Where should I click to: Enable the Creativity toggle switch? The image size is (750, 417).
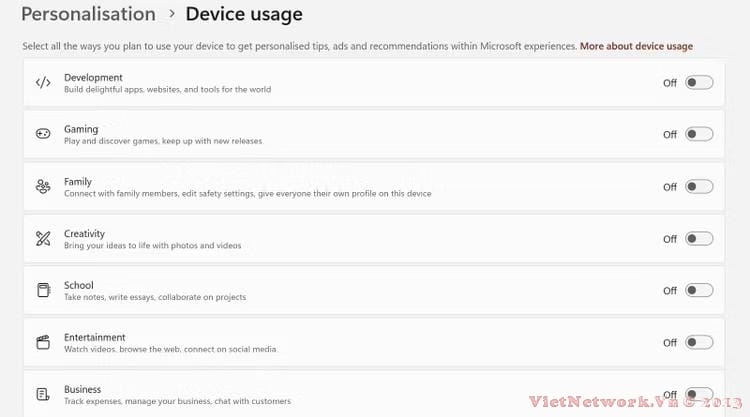point(699,239)
